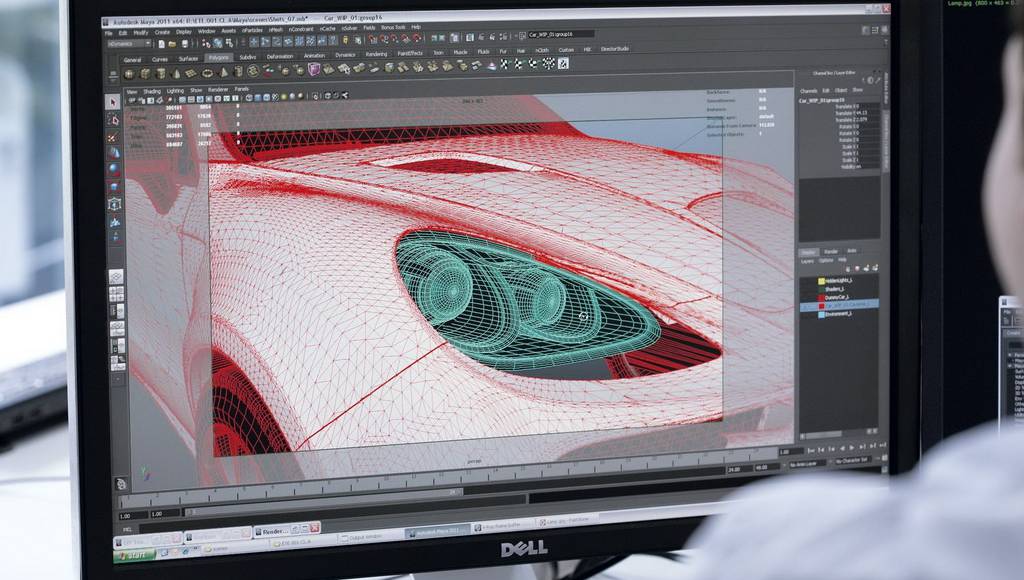Activate the Lasso tool in the toolbox
This screenshot has height=580, width=1024.
(113, 120)
